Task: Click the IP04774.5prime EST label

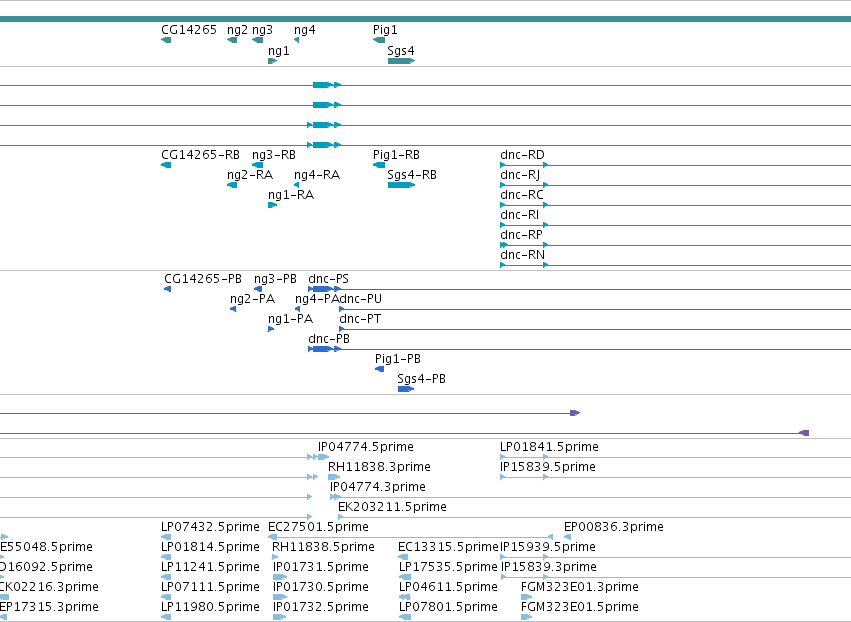Action: (366, 447)
